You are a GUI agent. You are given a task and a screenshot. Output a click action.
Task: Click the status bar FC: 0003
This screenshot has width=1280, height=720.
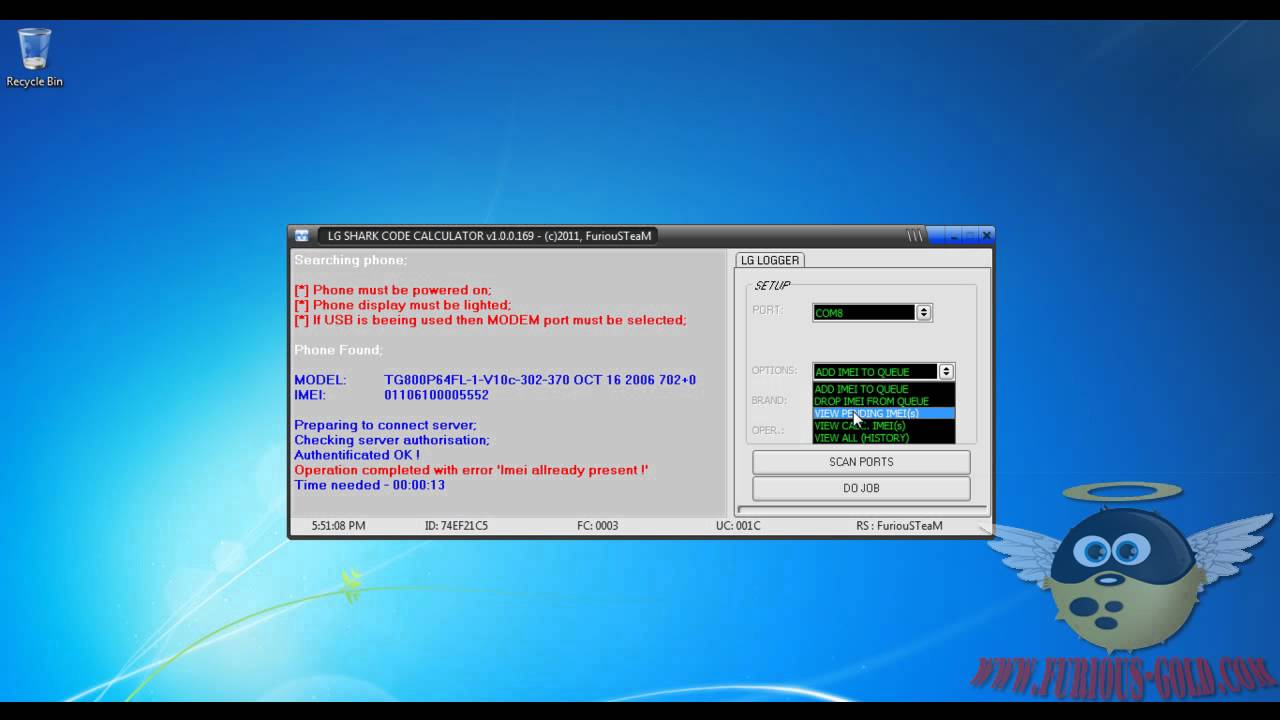click(597, 526)
